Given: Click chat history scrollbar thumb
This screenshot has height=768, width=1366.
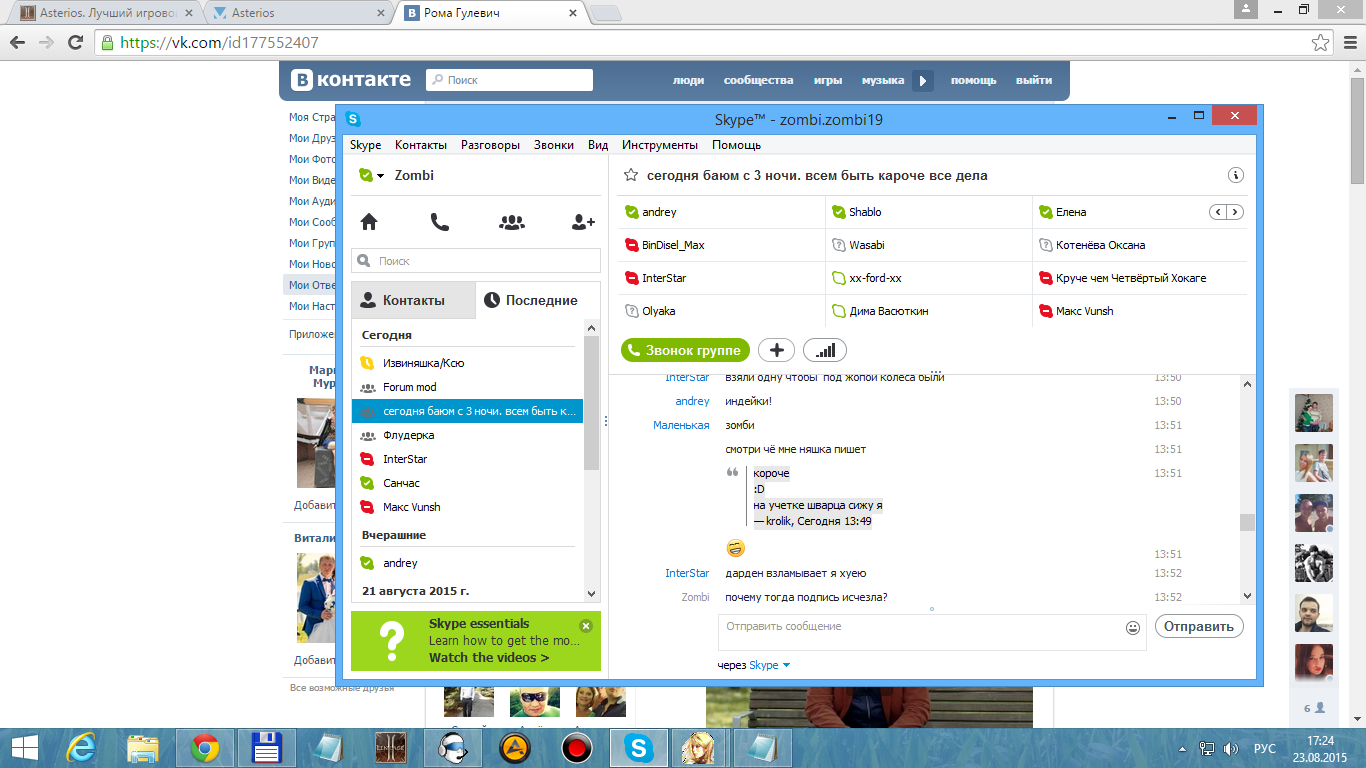Looking at the screenshot, I should pos(1246,522).
